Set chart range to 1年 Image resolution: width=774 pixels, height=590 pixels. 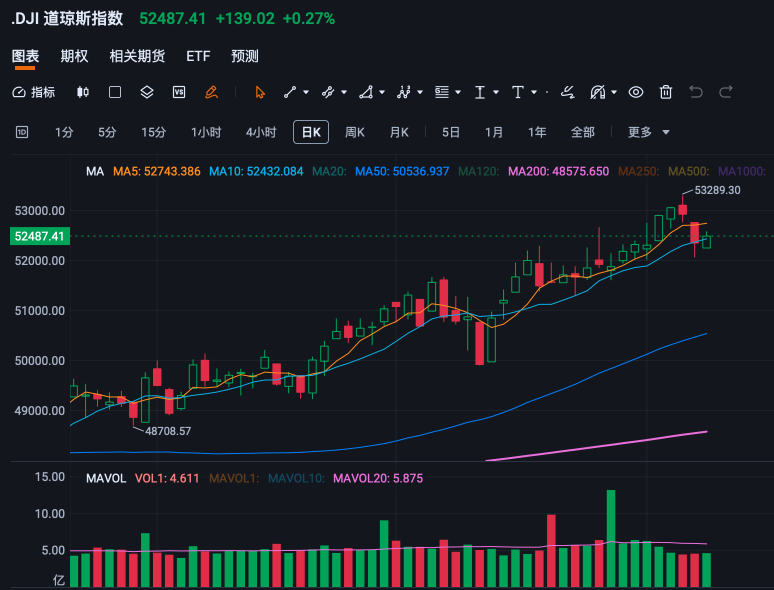click(537, 132)
